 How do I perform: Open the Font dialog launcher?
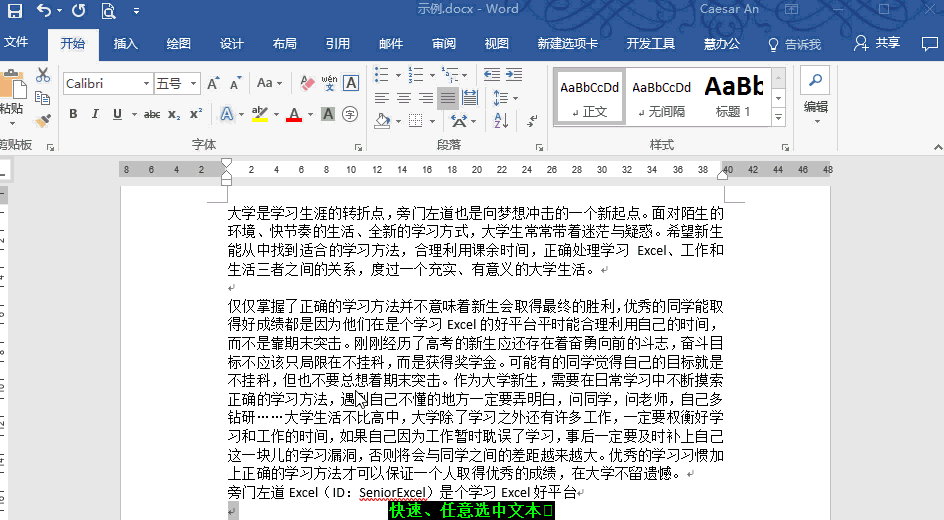(358, 147)
